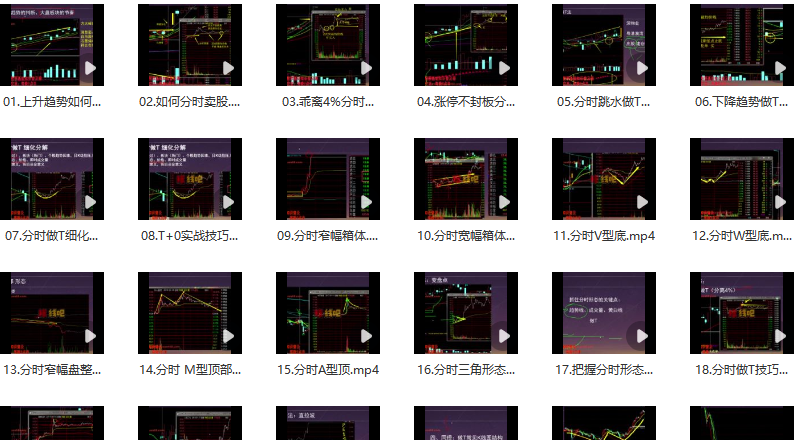Open thumbnail of 08.T+0实战技巧 video

point(190,179)
